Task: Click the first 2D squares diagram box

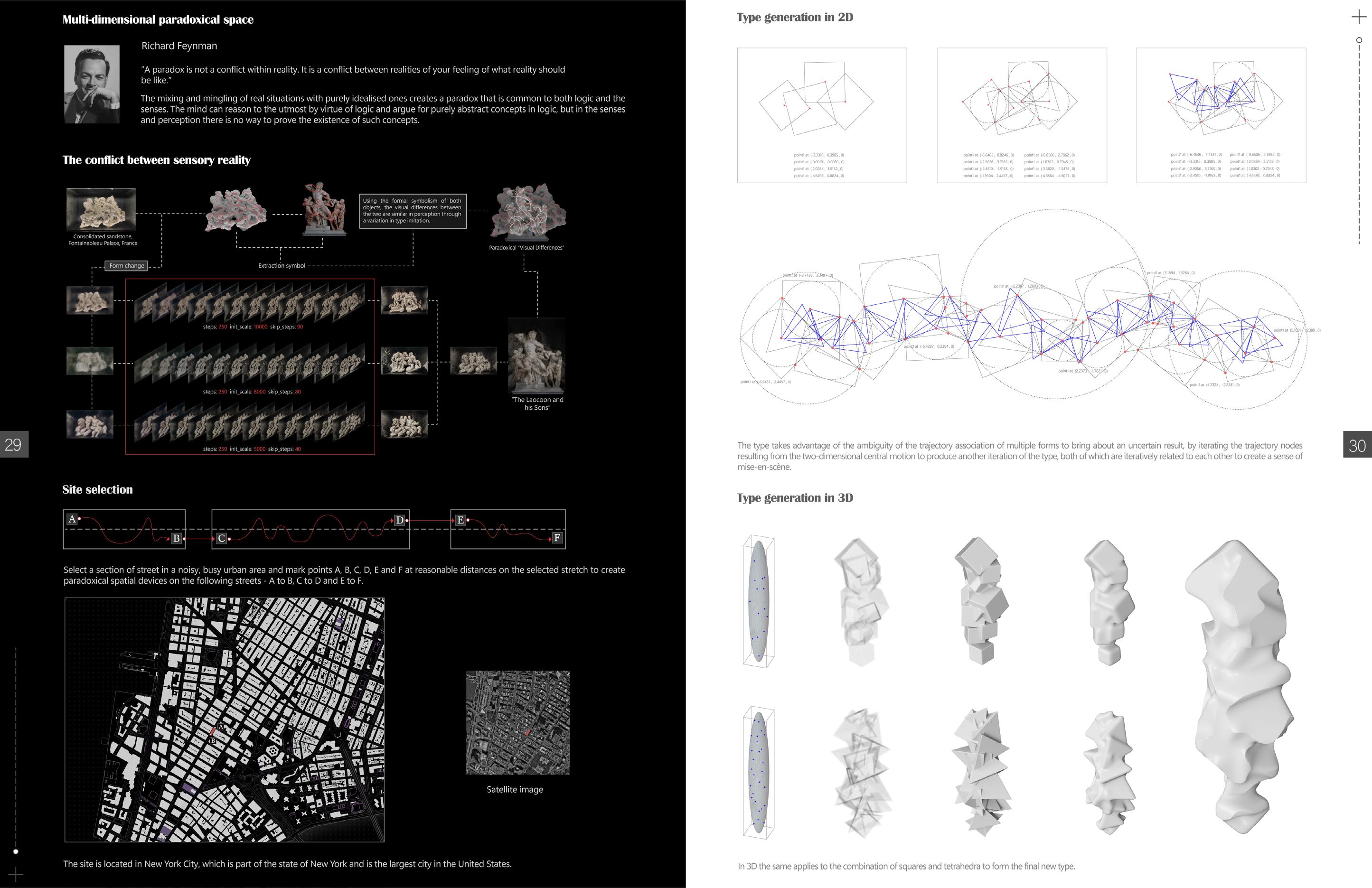Action: point(821,115)
